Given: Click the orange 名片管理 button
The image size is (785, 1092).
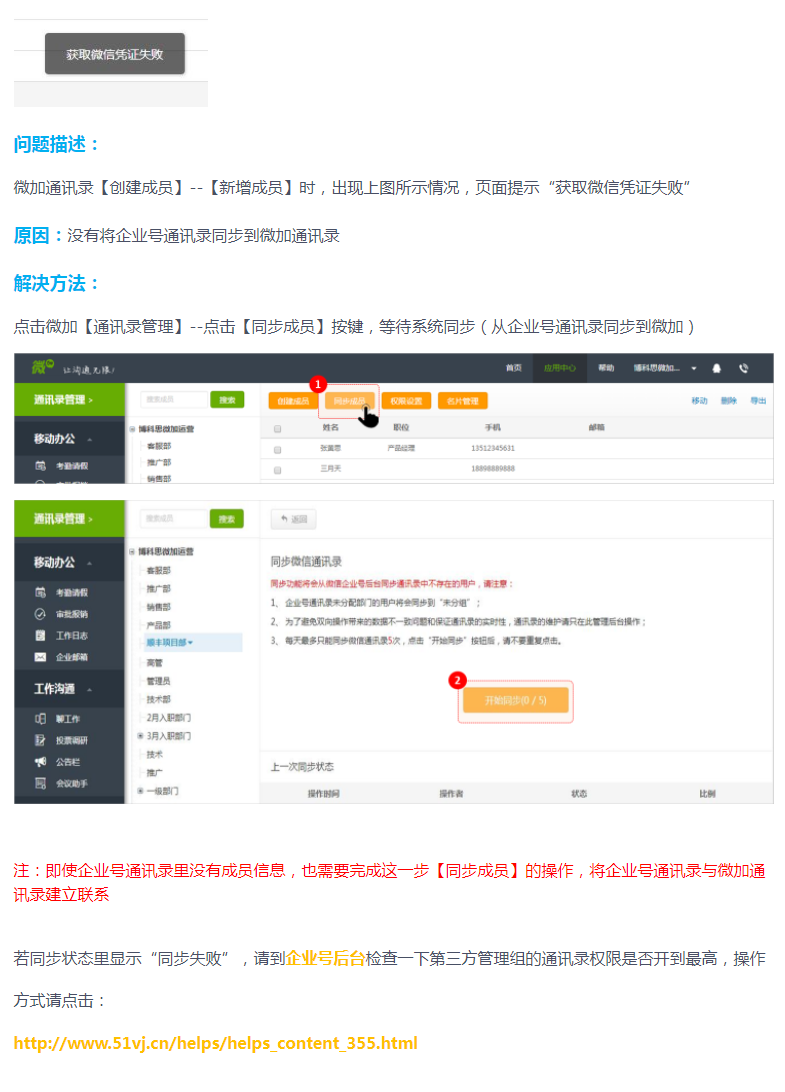Looking at the screenshot, I should click(463, 401).
